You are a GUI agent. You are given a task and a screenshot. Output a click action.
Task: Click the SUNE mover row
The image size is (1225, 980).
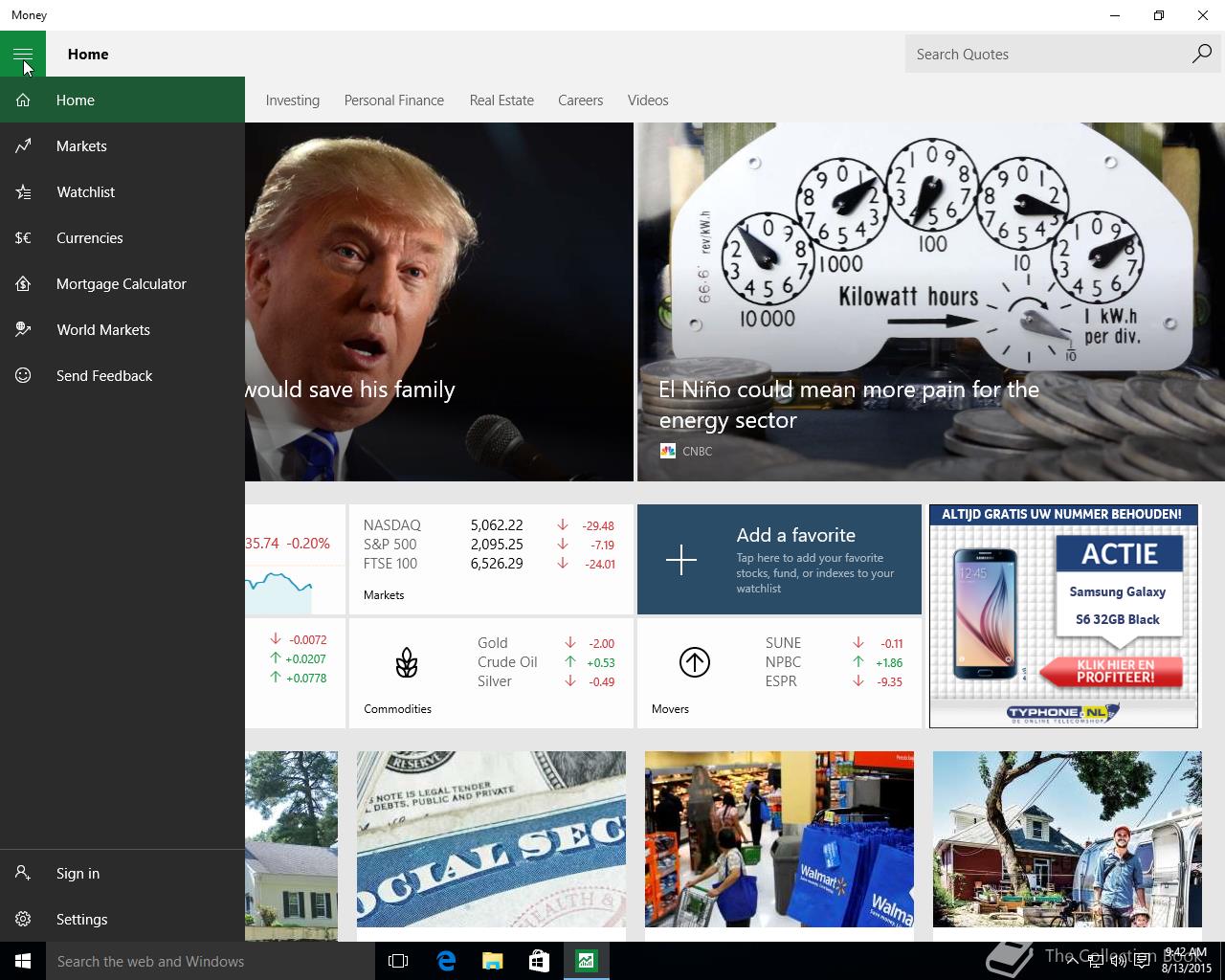(x=834, y=643)
